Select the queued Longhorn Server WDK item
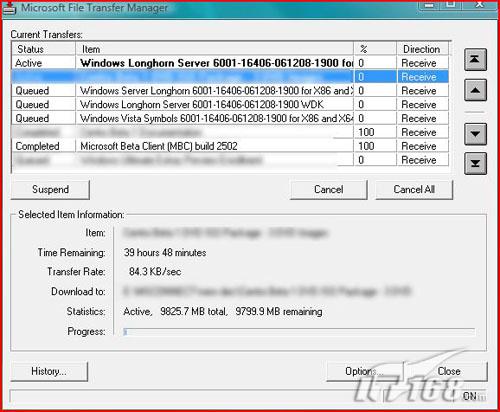Screen dimensions: 500x412 [x=230, y=105]
